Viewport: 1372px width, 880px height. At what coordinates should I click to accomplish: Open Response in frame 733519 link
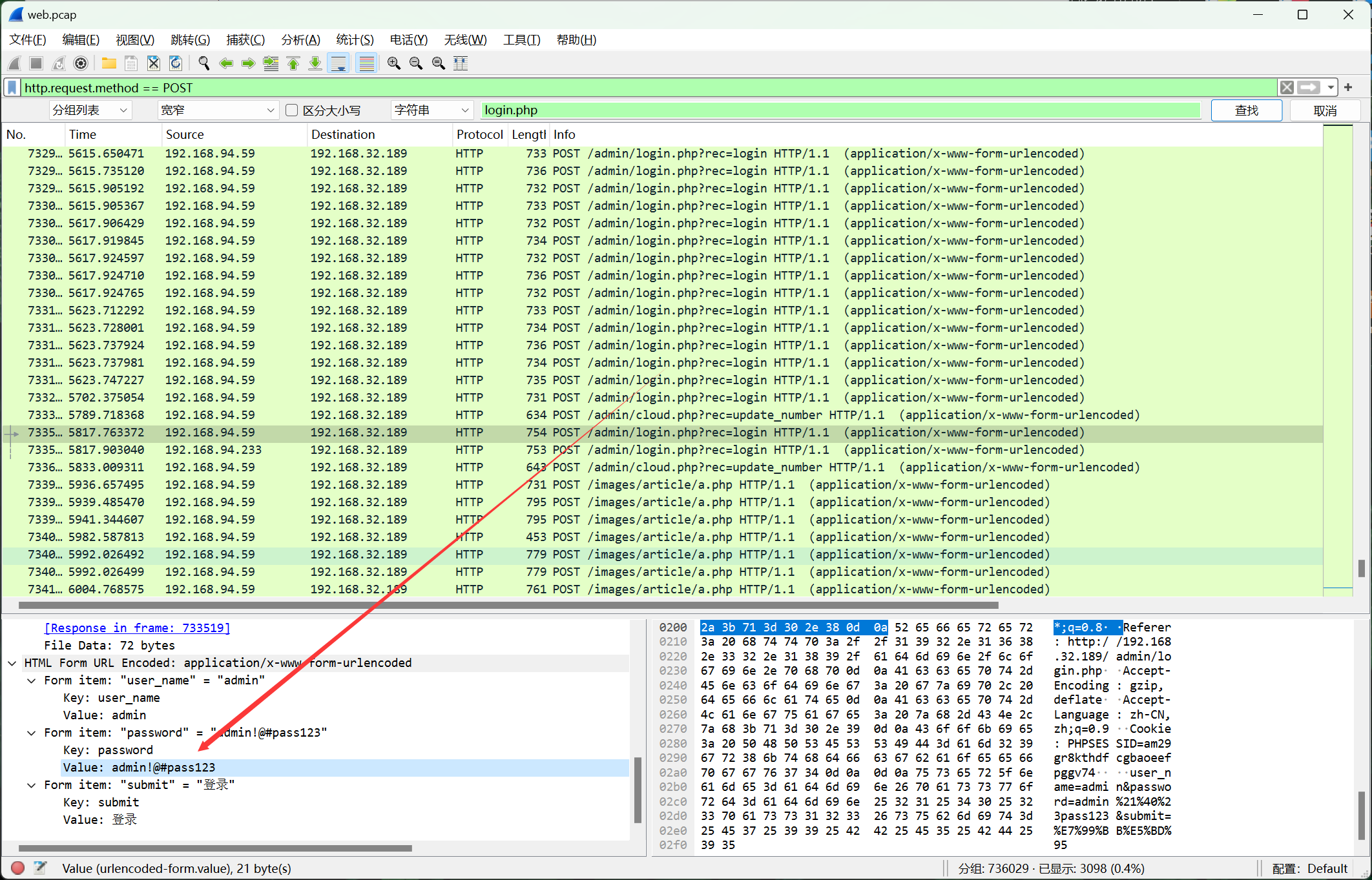[x=137, y=628]
